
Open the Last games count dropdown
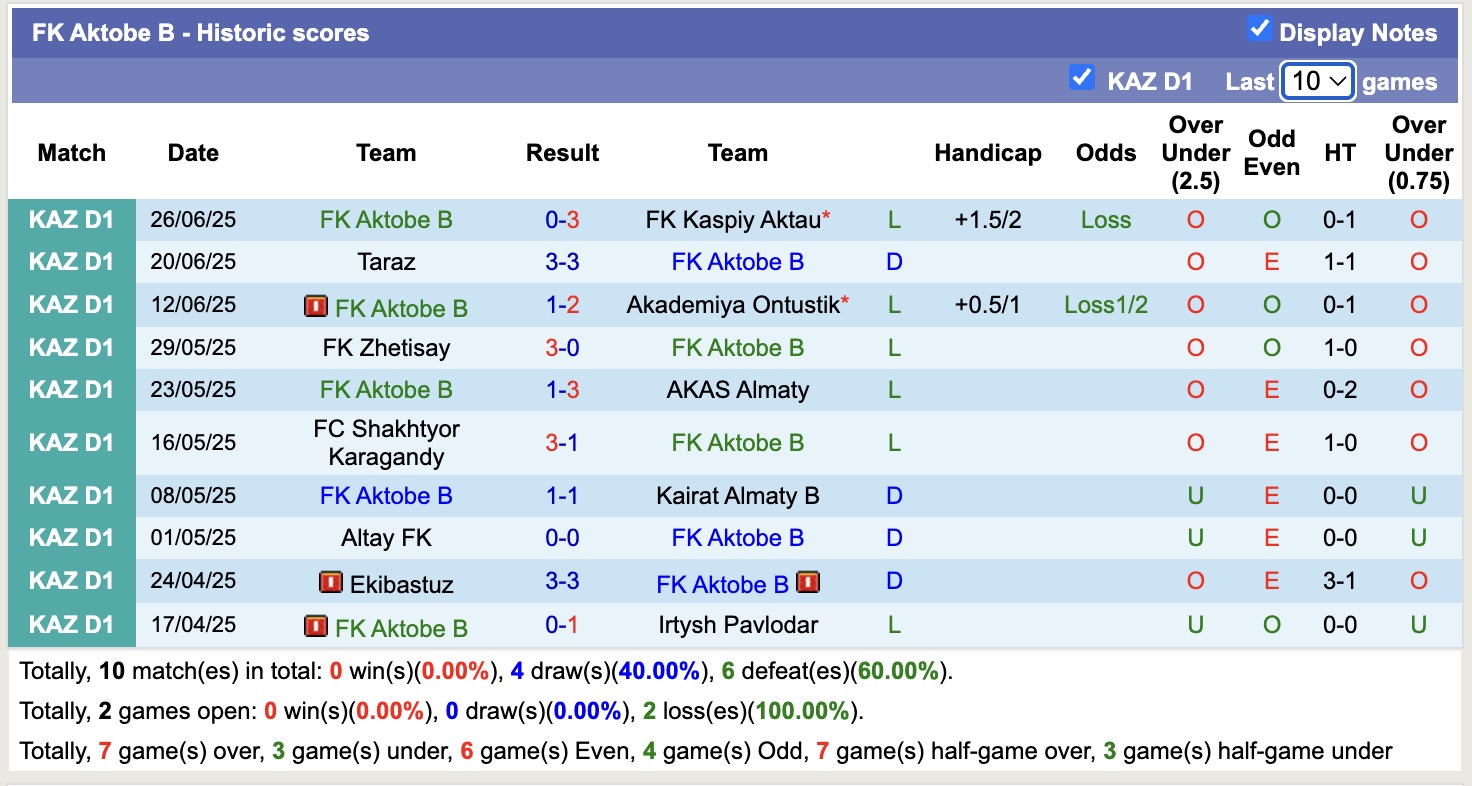point(1318,81)
